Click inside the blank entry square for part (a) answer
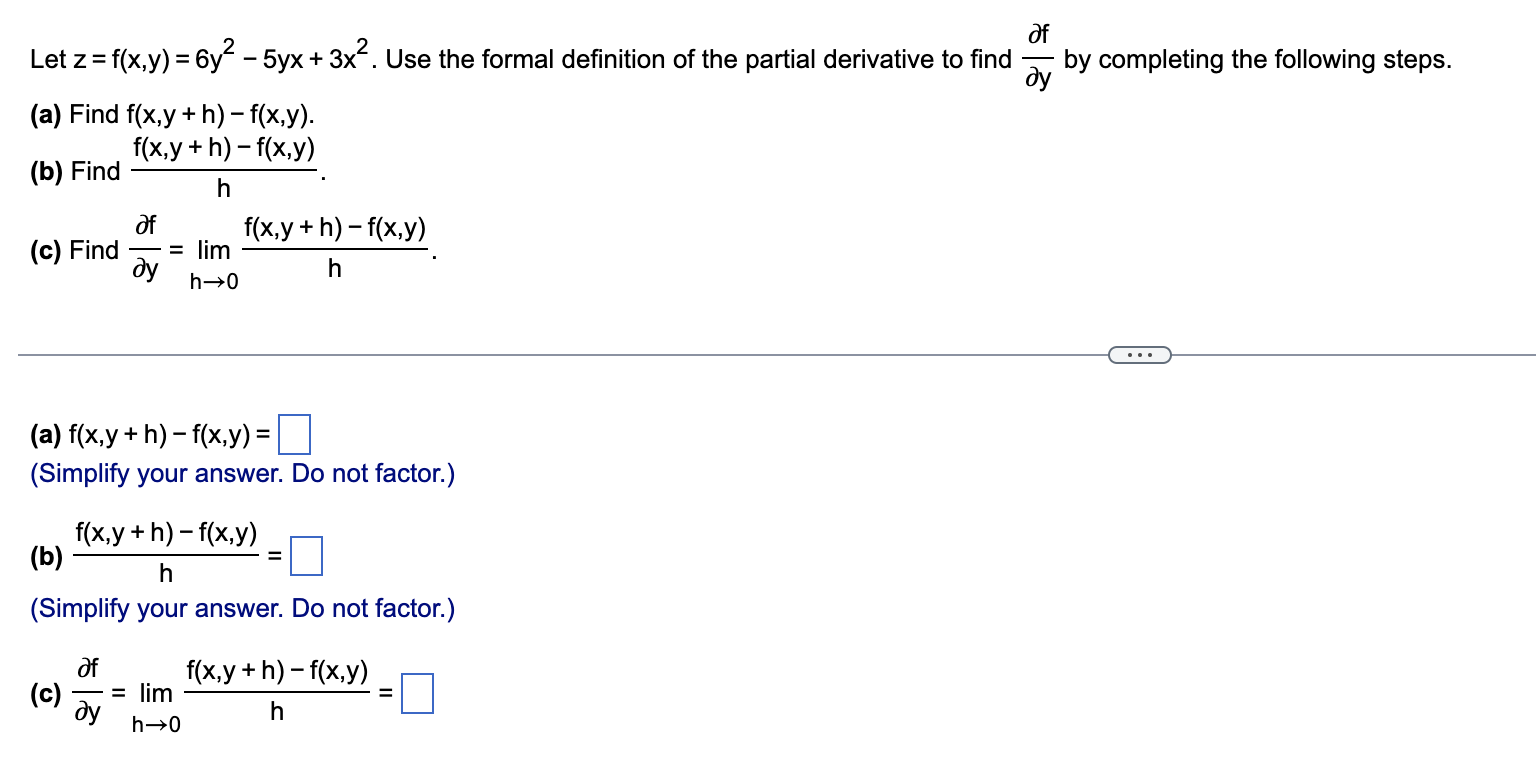The image size is (1536, 774). point(295,434)
